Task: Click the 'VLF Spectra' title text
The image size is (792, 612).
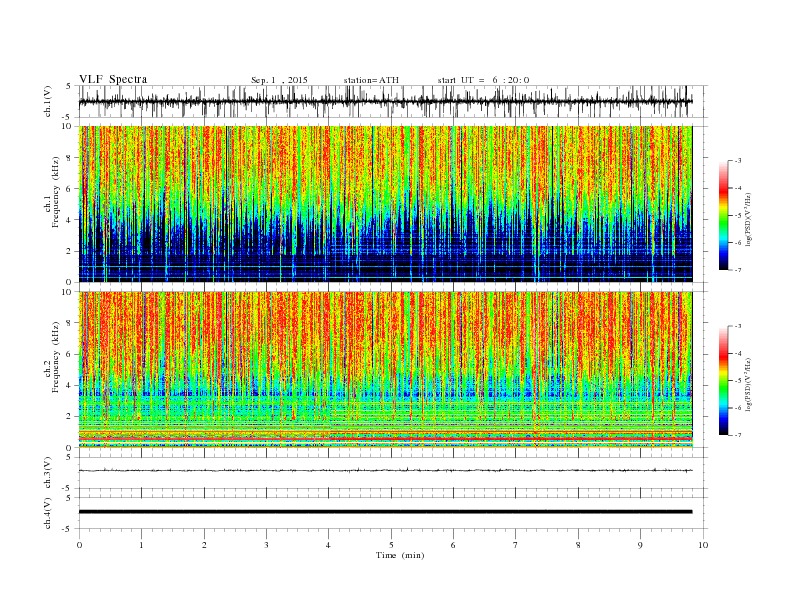Action: tap(113, 79)
